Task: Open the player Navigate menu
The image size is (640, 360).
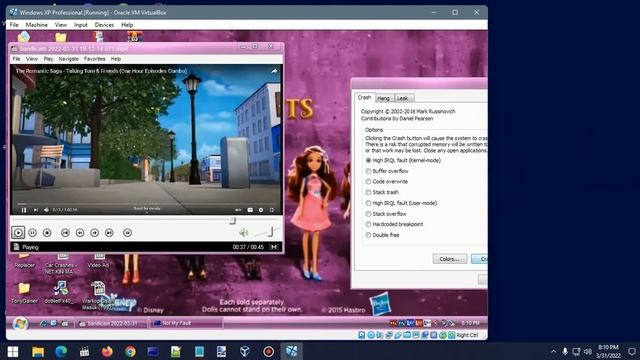Action: tap(69, 59)
